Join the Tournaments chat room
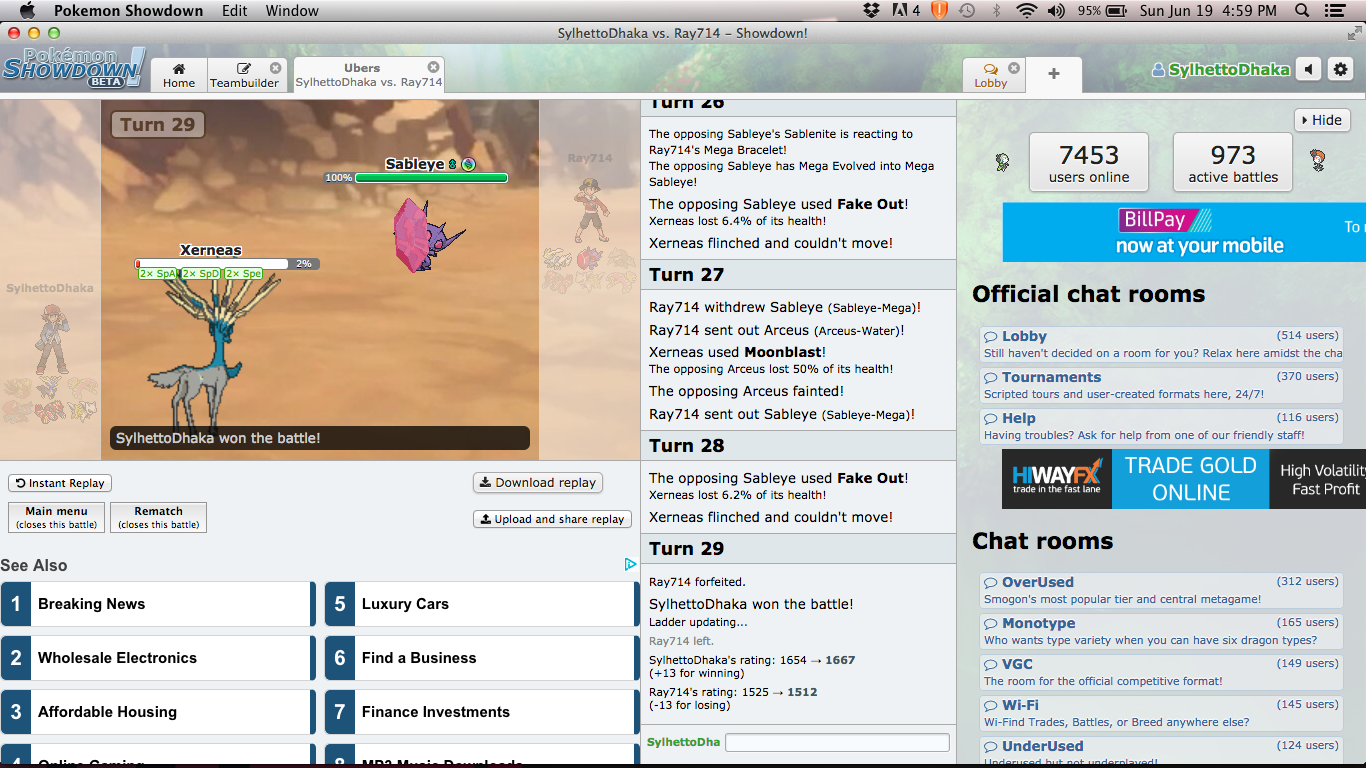 (1161, 385)
